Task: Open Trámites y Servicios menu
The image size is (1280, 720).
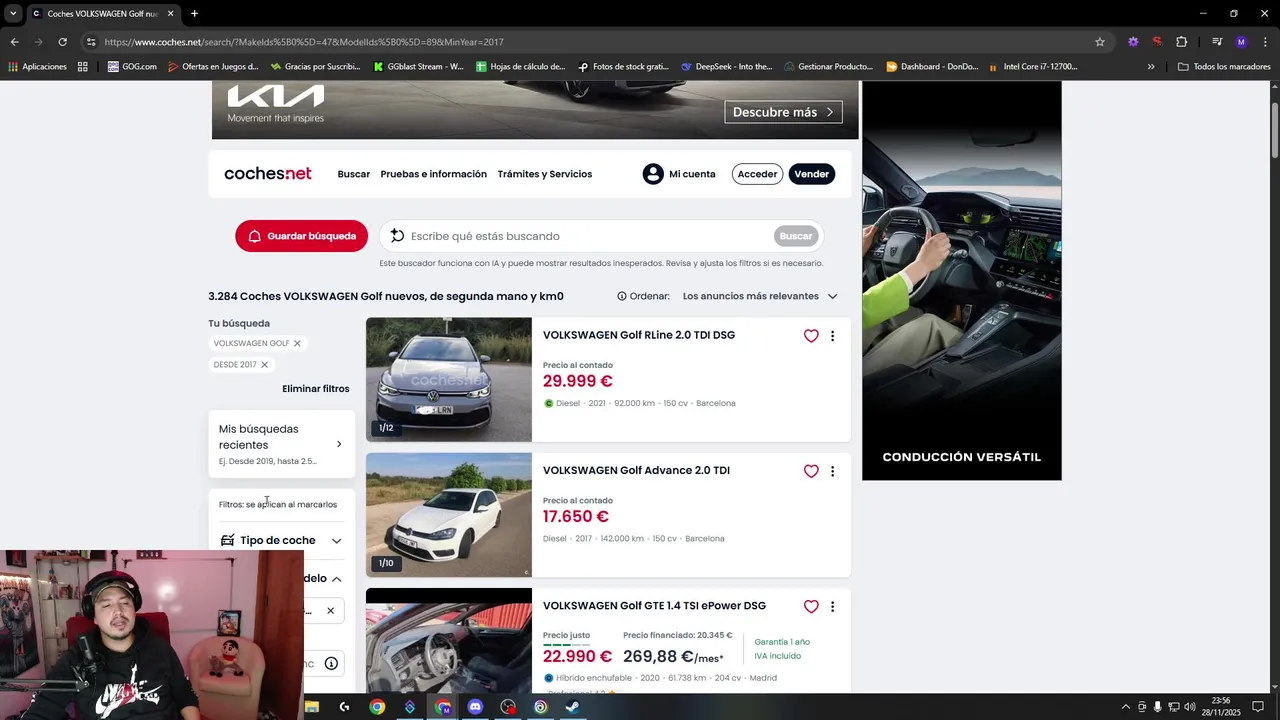Action: (x=545, y=174)
